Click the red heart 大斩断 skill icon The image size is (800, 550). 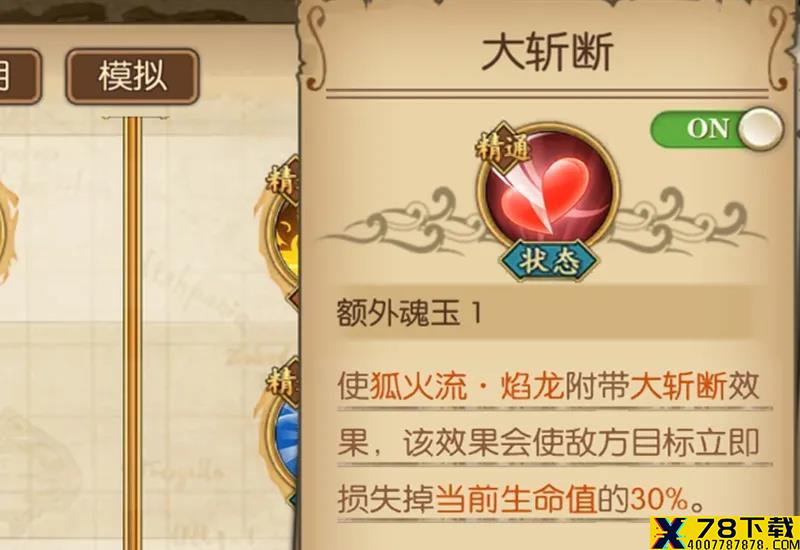pos(548,193)
